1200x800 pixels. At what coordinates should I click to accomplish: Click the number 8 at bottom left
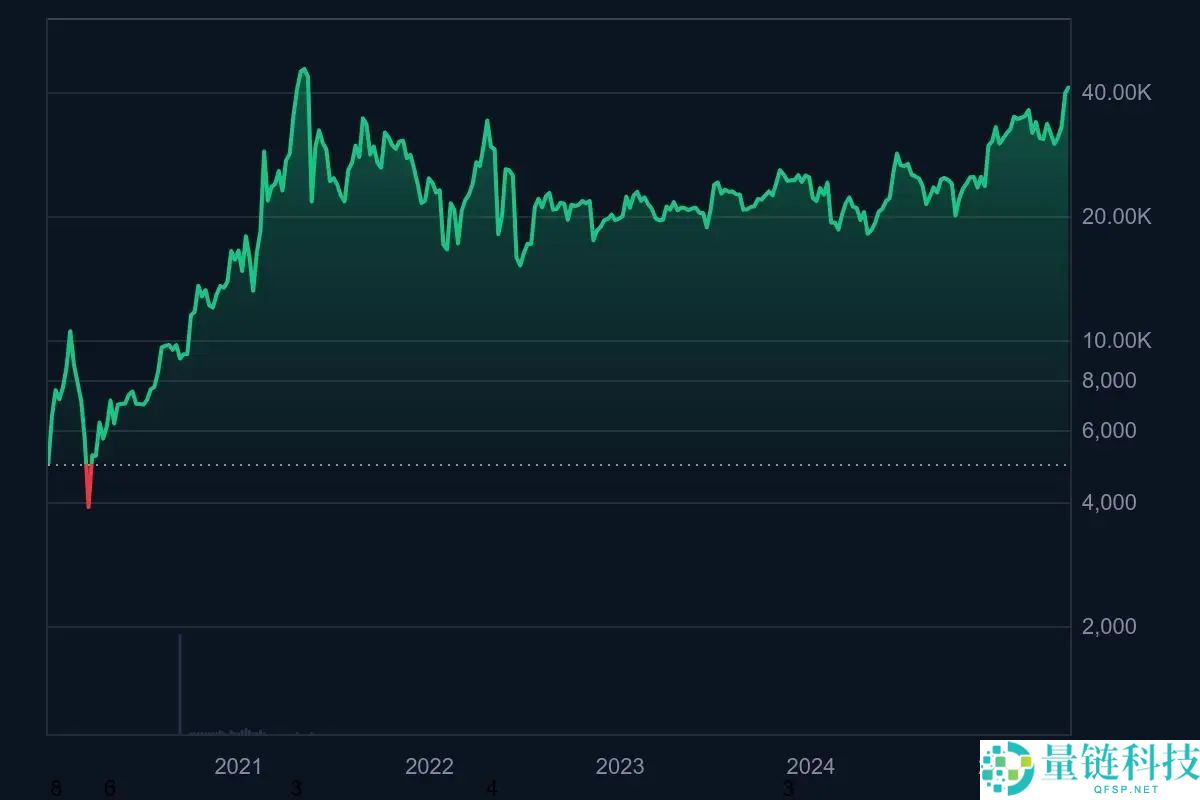[x=56, y=789]
